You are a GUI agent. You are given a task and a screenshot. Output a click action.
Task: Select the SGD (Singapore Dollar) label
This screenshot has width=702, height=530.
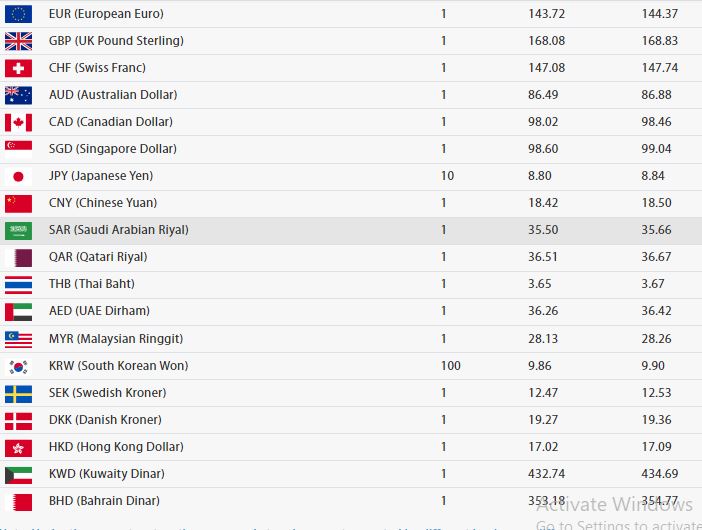pos(113,149)
